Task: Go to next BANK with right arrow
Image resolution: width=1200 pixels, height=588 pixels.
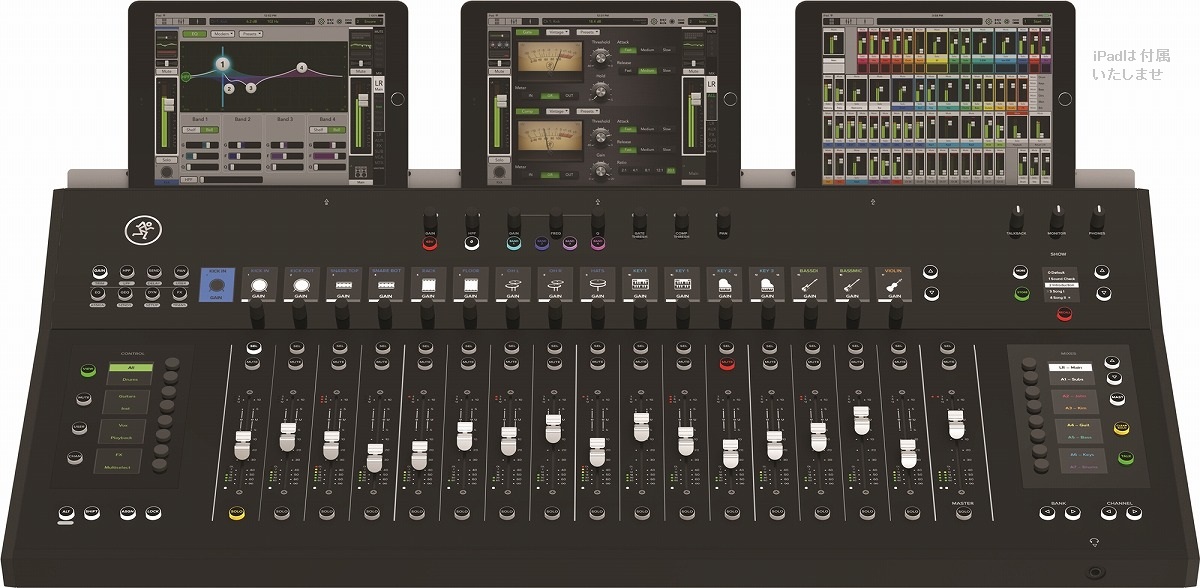Action: pyautogui.click(x=1071, y=513)
